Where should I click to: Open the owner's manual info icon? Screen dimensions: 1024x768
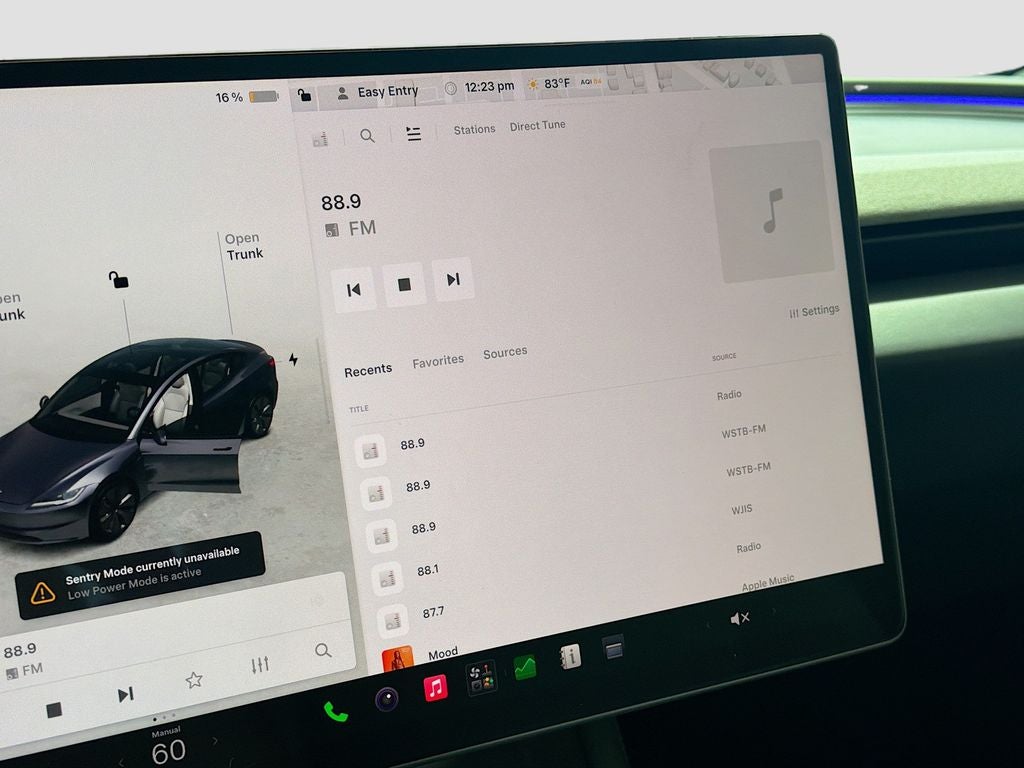pos(571,656)
